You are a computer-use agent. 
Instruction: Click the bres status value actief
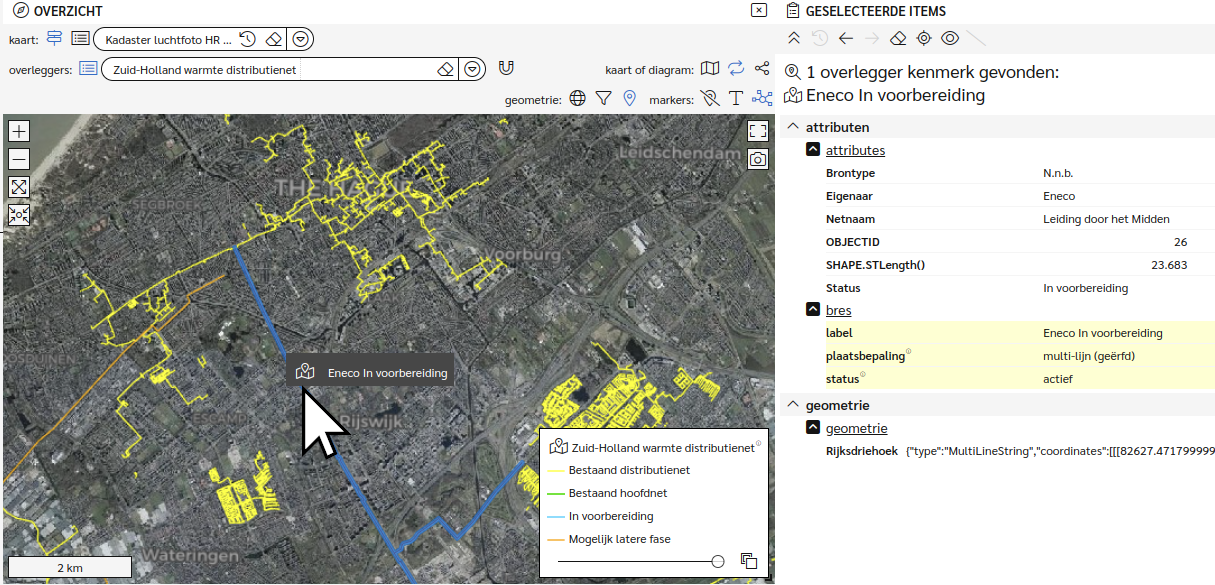click(x=1058, y=379)
